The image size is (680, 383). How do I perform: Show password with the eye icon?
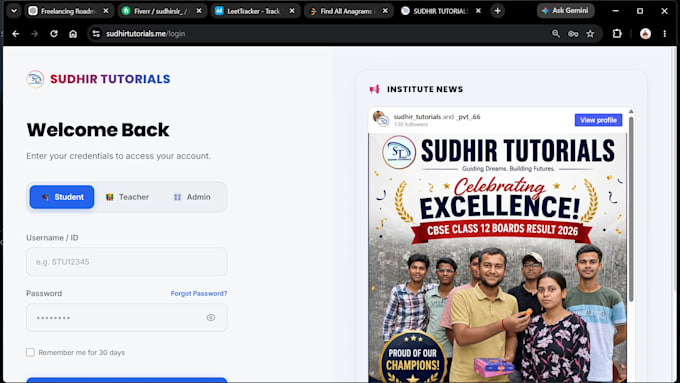[211, 318]
